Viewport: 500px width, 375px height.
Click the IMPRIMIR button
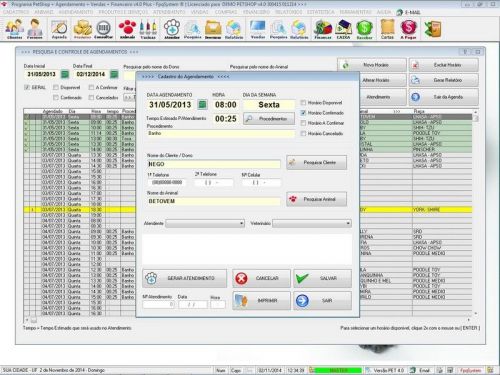261,301
